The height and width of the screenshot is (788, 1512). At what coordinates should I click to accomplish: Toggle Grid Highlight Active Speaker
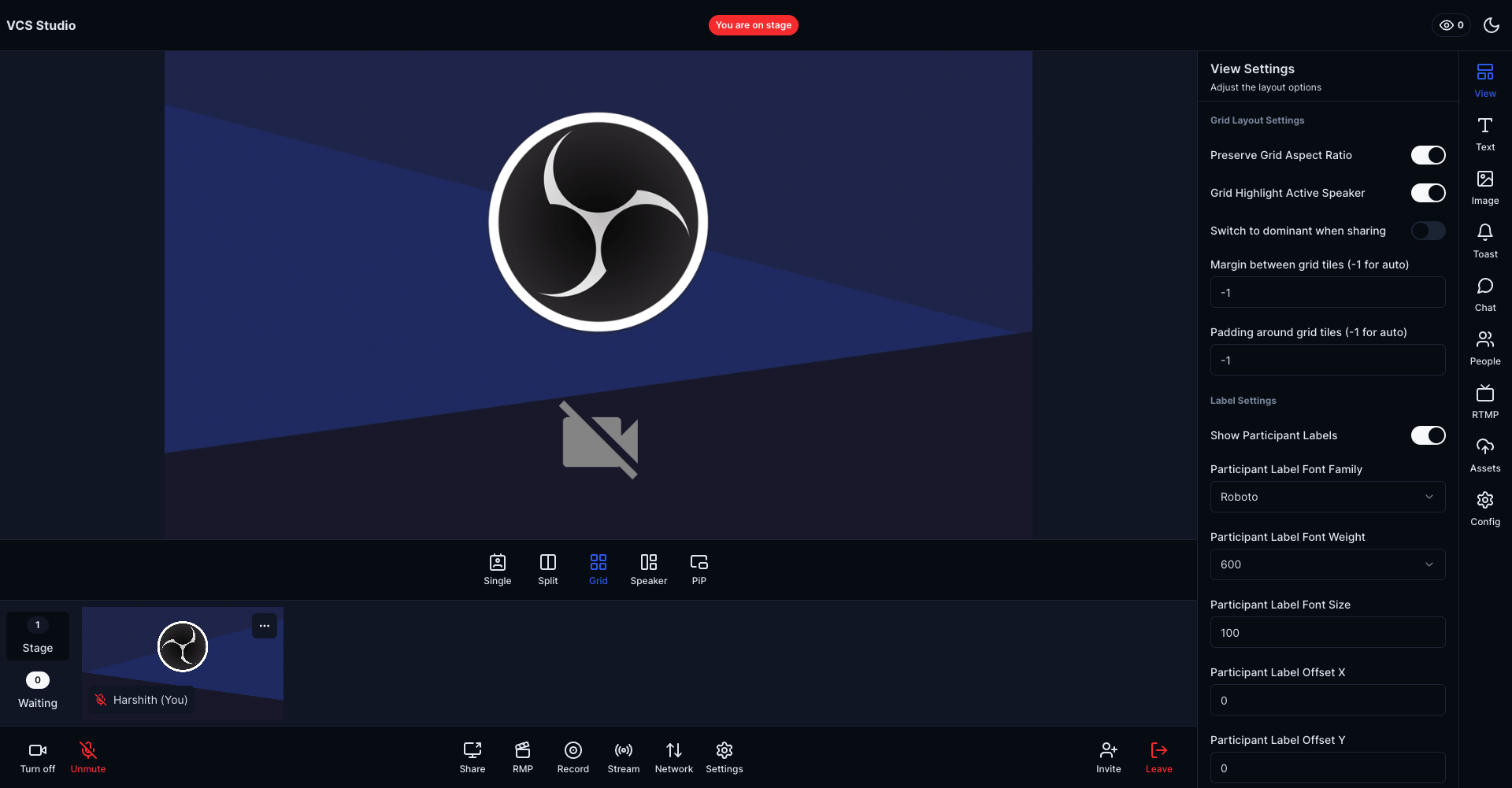click(x=1428, y=193)
